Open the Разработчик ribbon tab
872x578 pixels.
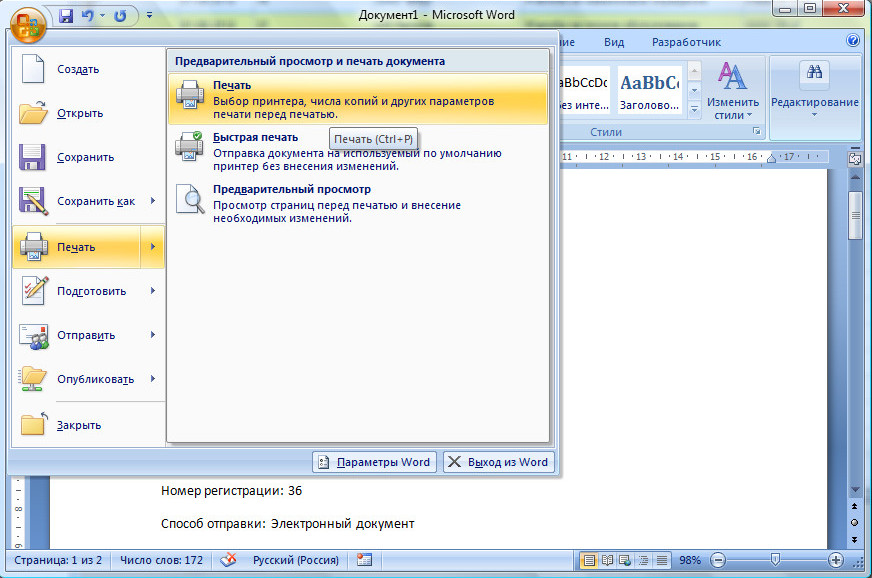click(686, 42)
